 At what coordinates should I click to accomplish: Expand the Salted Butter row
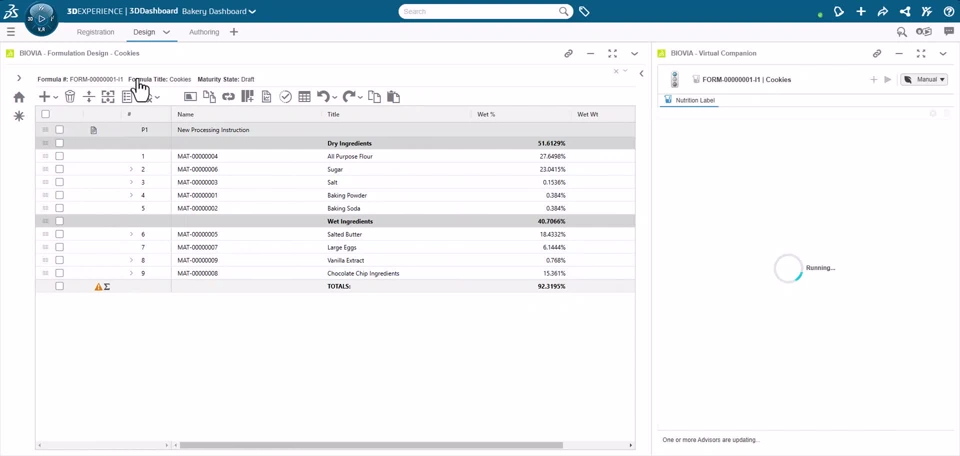[131, 234]
